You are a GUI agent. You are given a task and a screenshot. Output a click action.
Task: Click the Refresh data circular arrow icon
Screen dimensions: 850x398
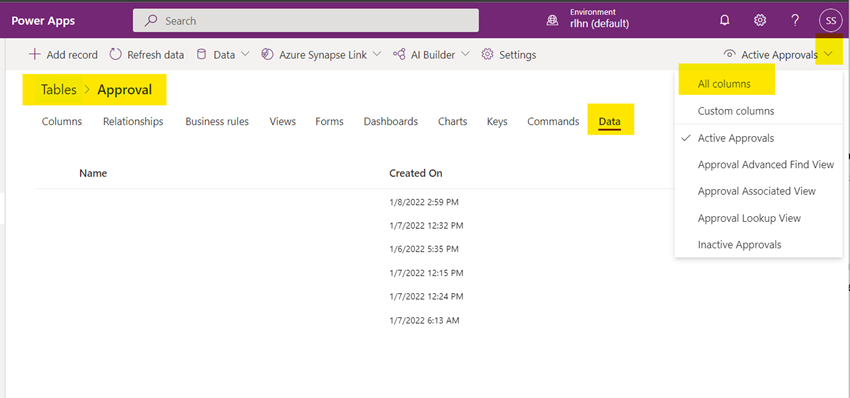point(115,54)
